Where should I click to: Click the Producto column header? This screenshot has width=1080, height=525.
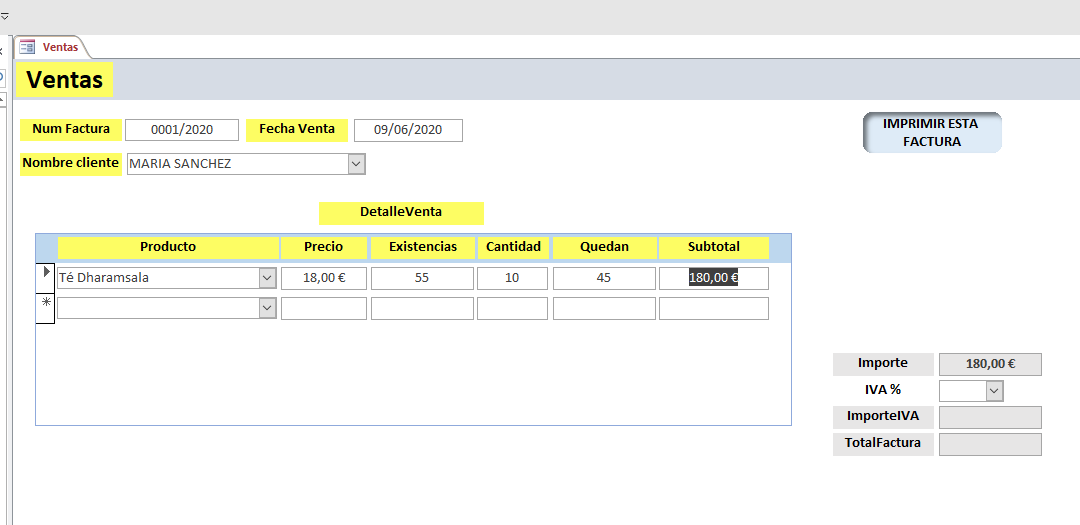point(168,247)
